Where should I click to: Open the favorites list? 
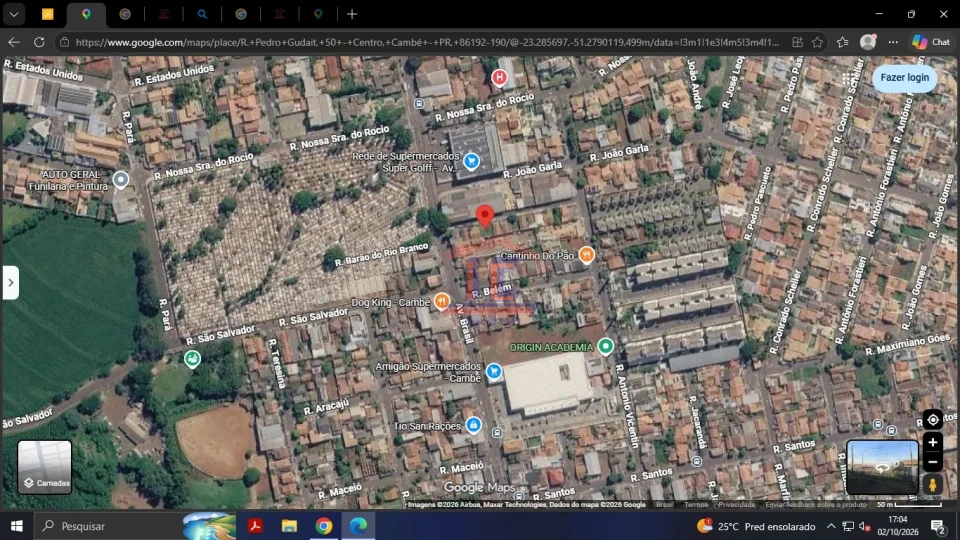tap(843, 42)
